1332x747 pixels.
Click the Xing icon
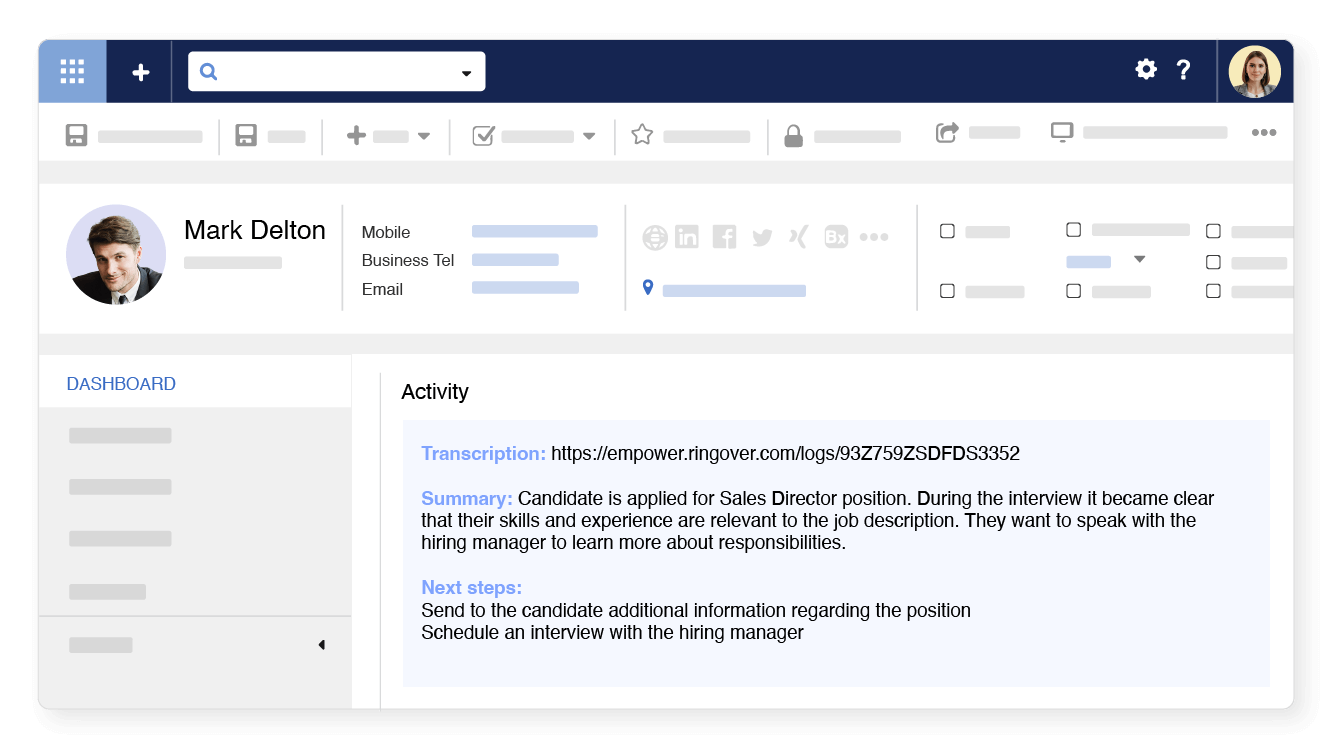797,236
